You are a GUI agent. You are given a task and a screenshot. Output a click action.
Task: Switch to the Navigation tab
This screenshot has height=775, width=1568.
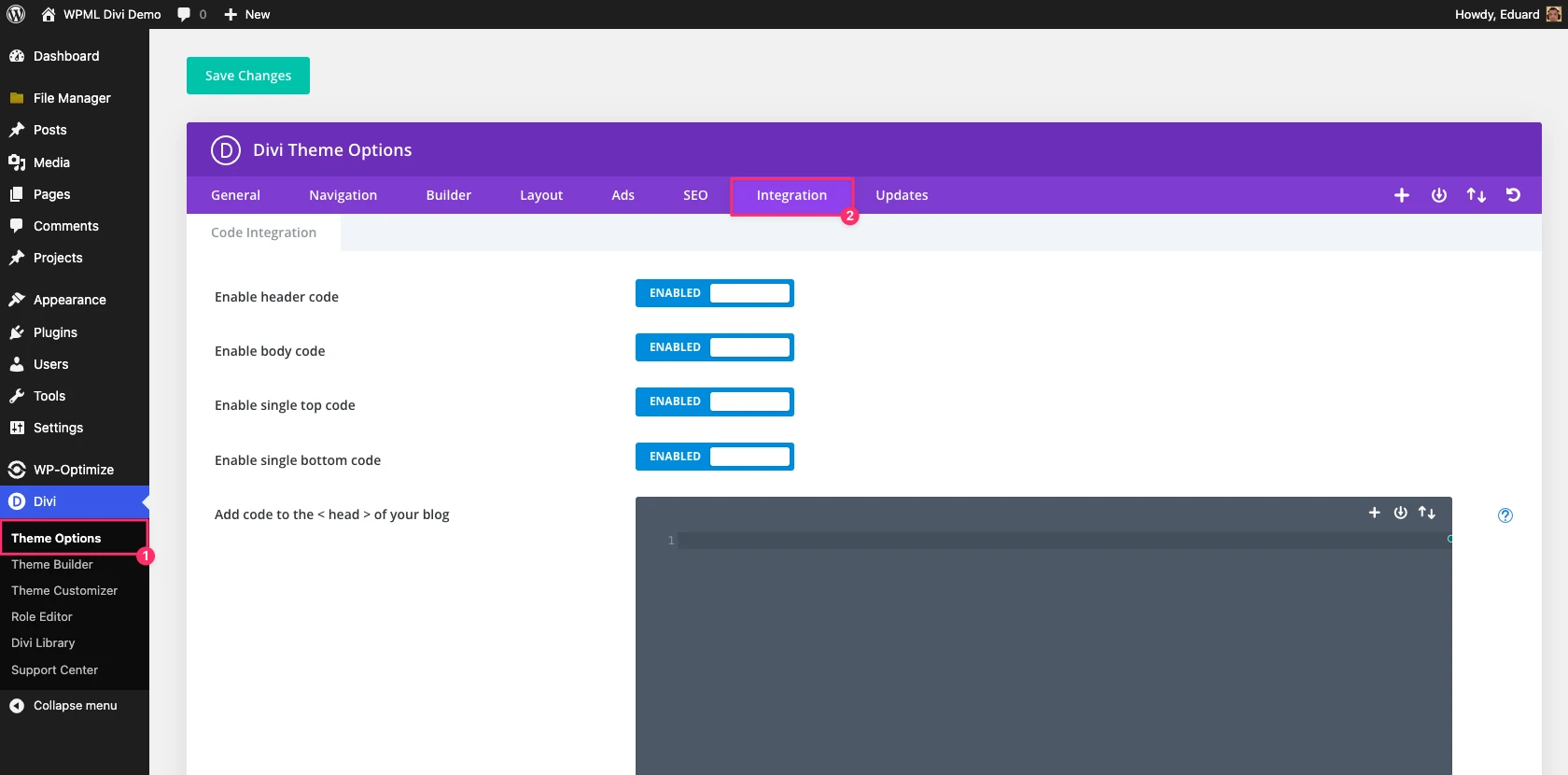(343, 195)
